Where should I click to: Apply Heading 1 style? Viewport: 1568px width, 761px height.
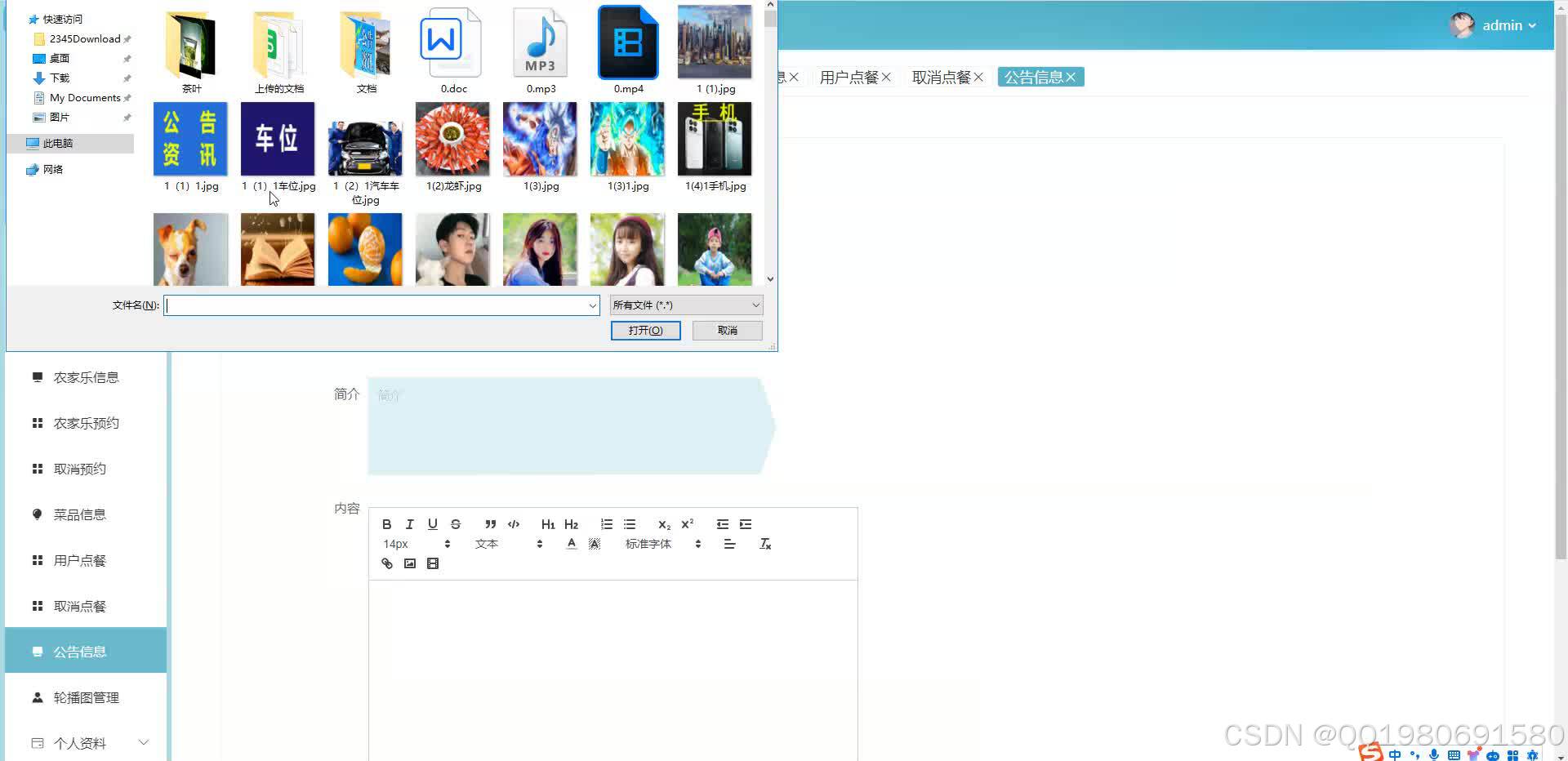(547, 524)
